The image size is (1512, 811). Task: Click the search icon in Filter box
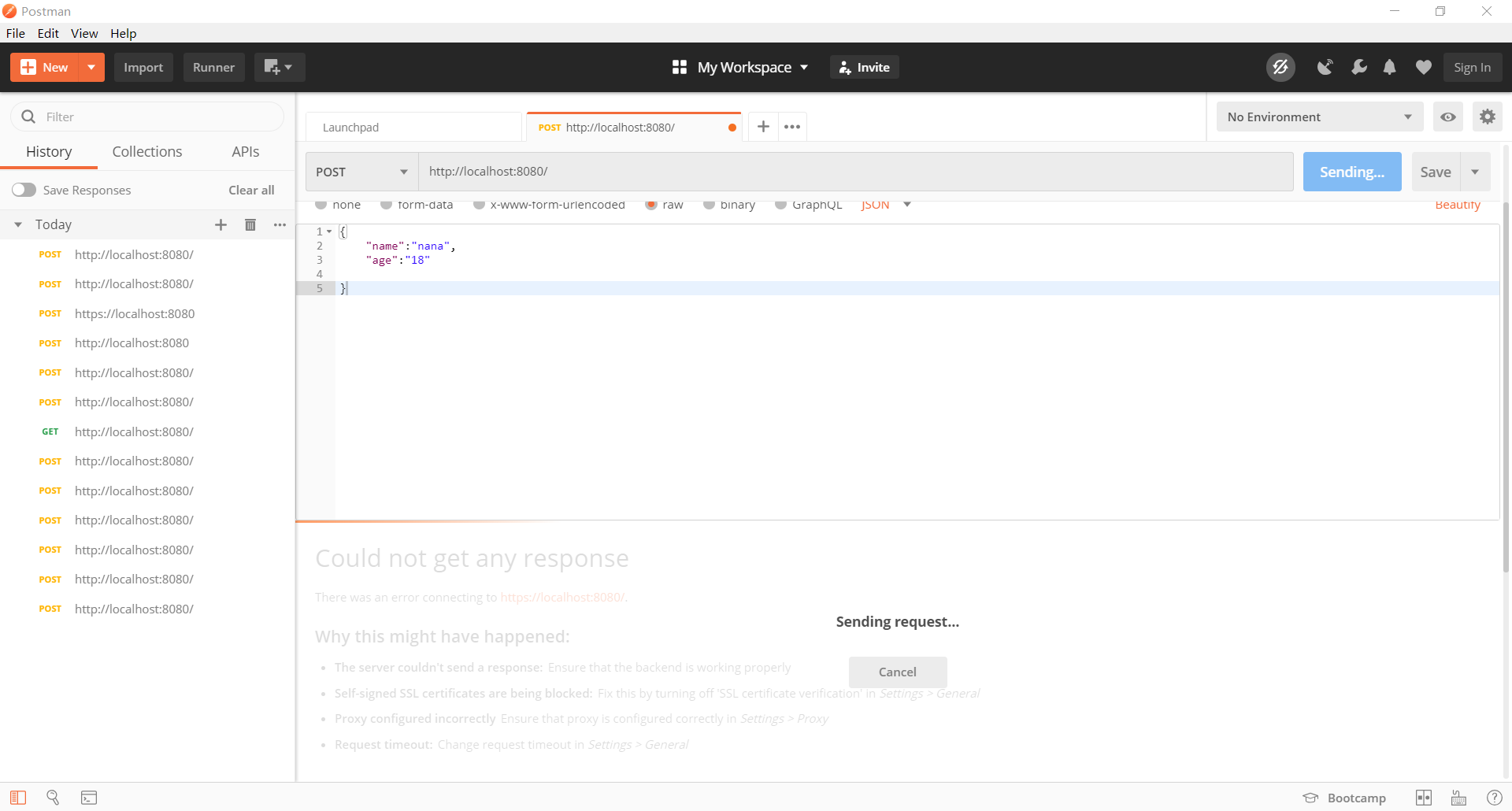(x=28, y=117)
